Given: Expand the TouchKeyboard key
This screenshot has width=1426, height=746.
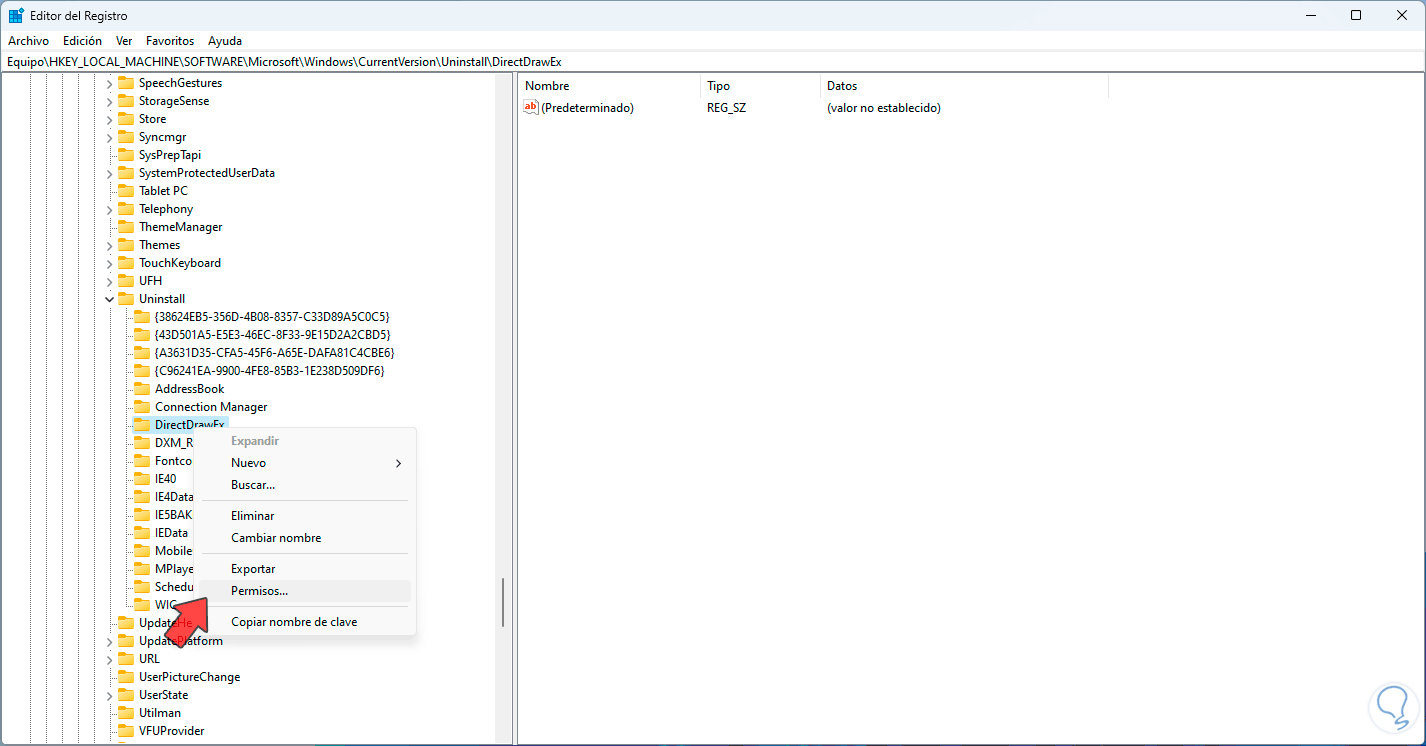Looking at the screenshot, I should point(109,263).
